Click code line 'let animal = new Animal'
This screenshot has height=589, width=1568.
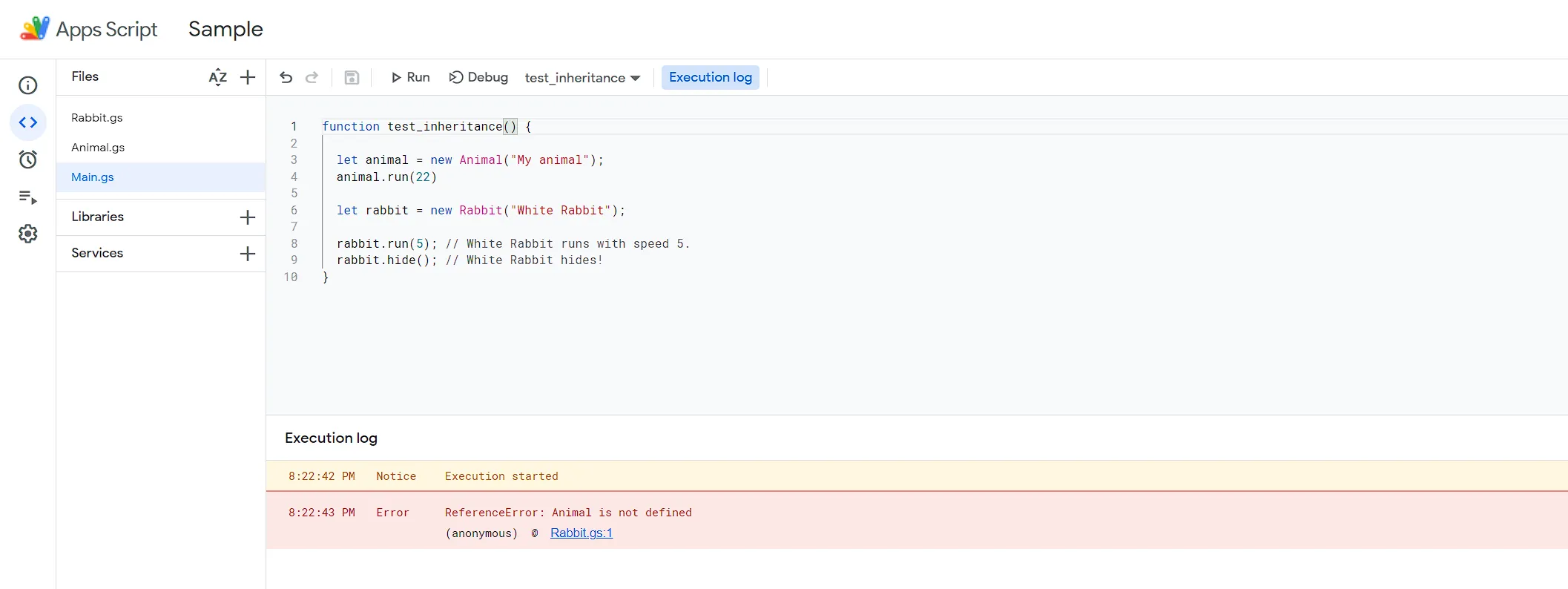pos(470,160)
